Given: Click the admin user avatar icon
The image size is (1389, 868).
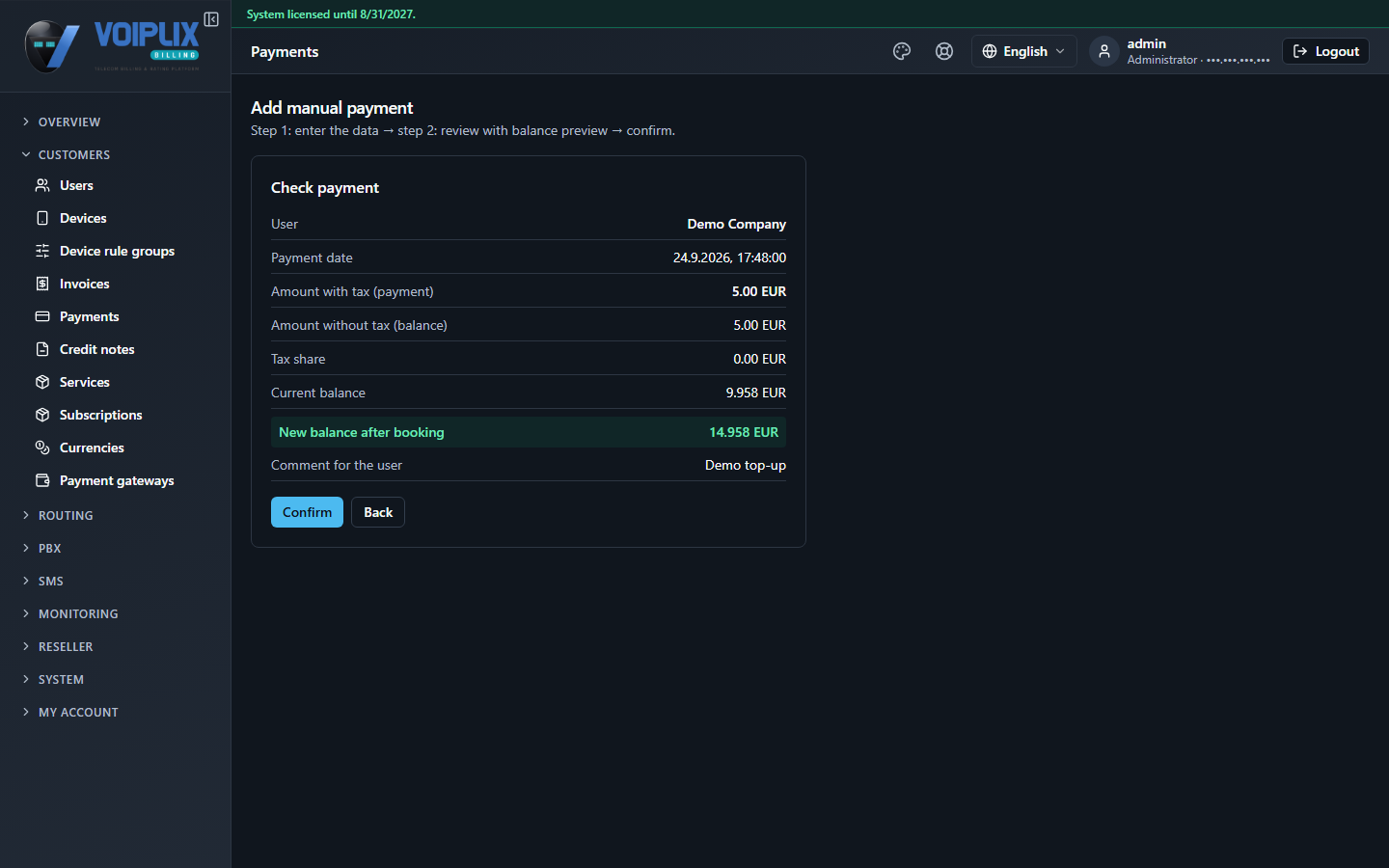Looking at the screenshot, I should point(1104,51).
